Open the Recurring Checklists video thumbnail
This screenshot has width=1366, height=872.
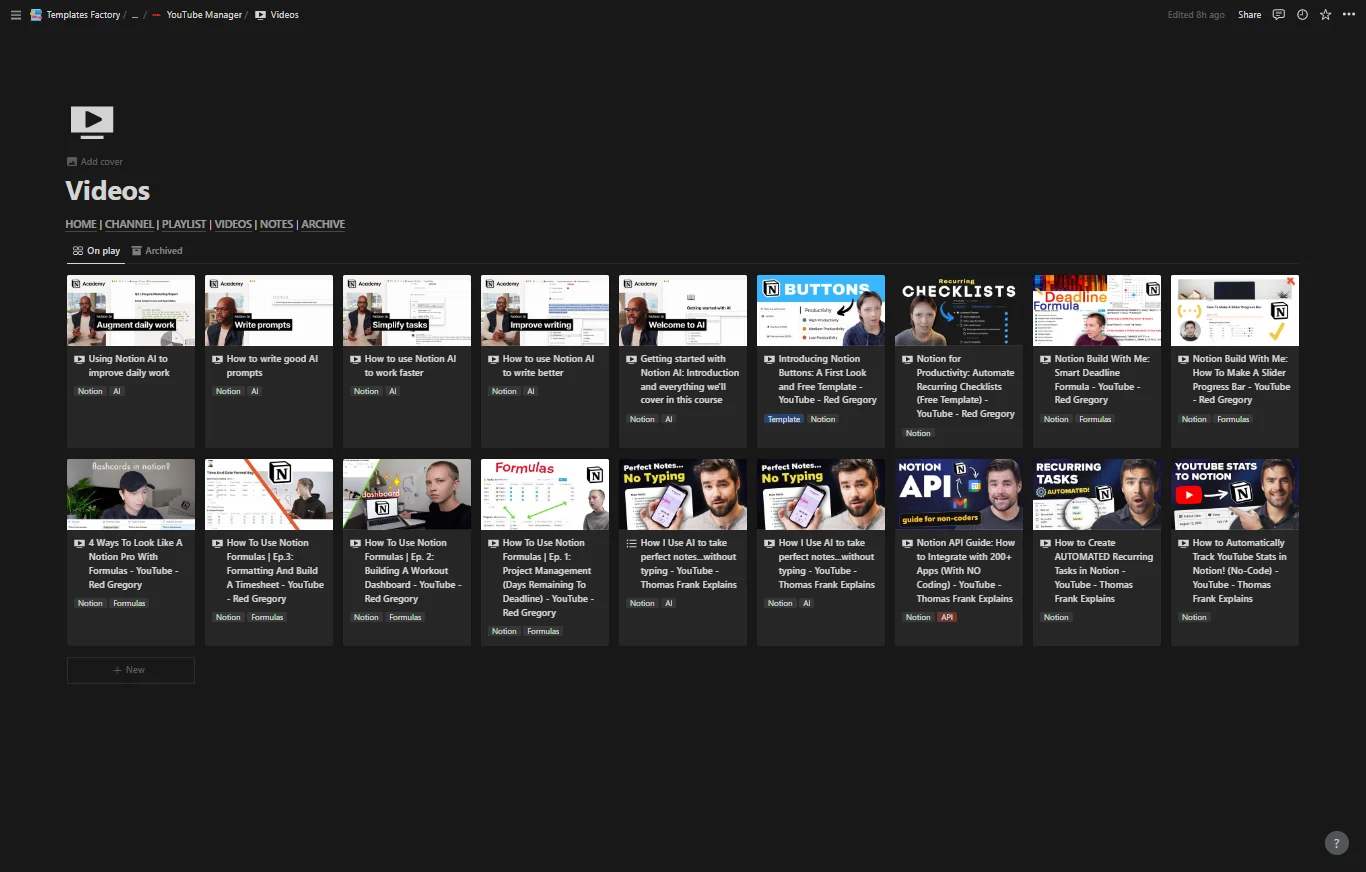tap(958, 310)
